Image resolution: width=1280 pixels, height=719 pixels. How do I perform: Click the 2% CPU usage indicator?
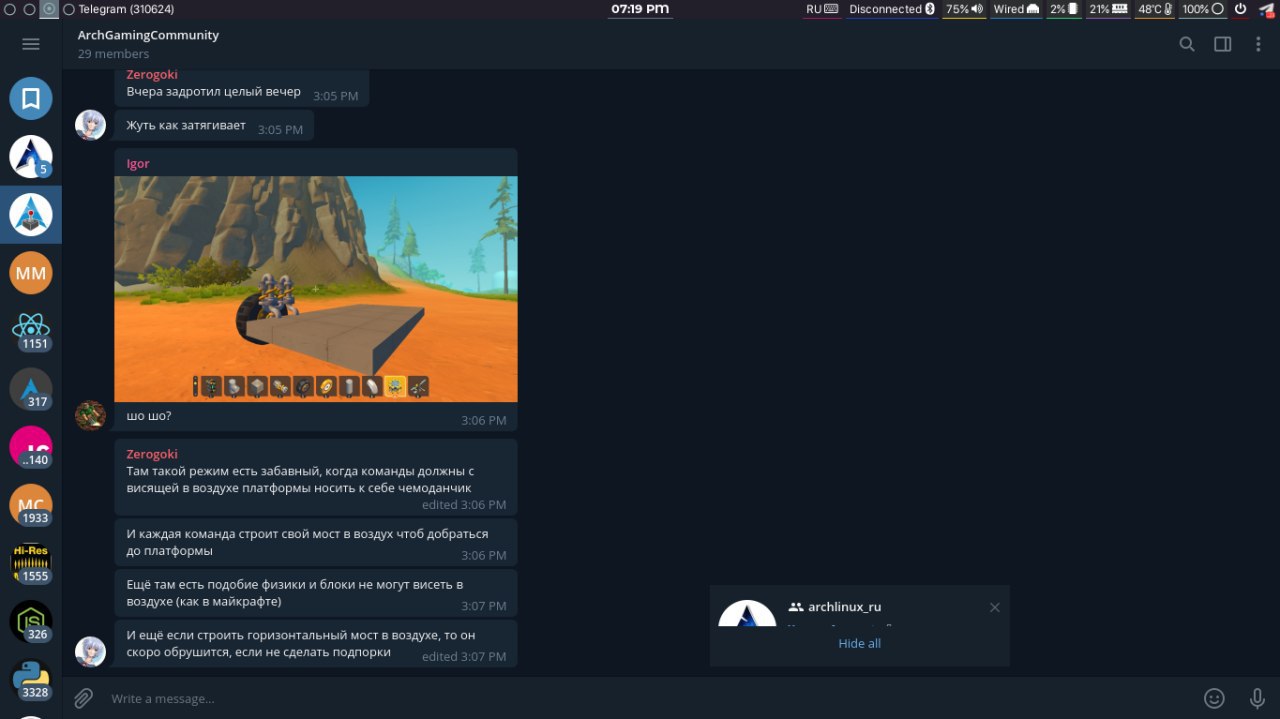tap(1064, 9)
